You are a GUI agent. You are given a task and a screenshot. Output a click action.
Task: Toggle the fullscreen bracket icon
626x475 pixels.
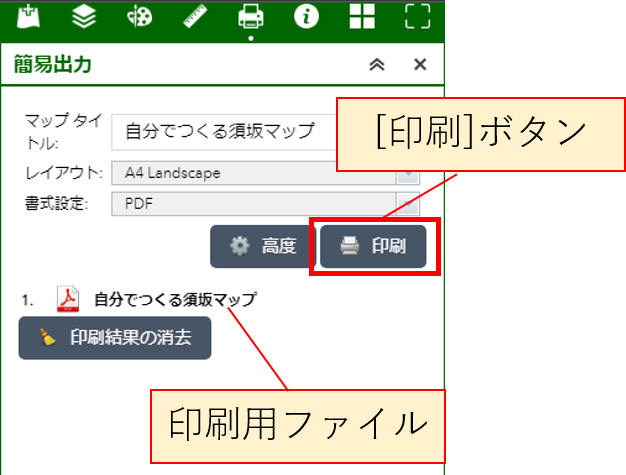(418, 16)
